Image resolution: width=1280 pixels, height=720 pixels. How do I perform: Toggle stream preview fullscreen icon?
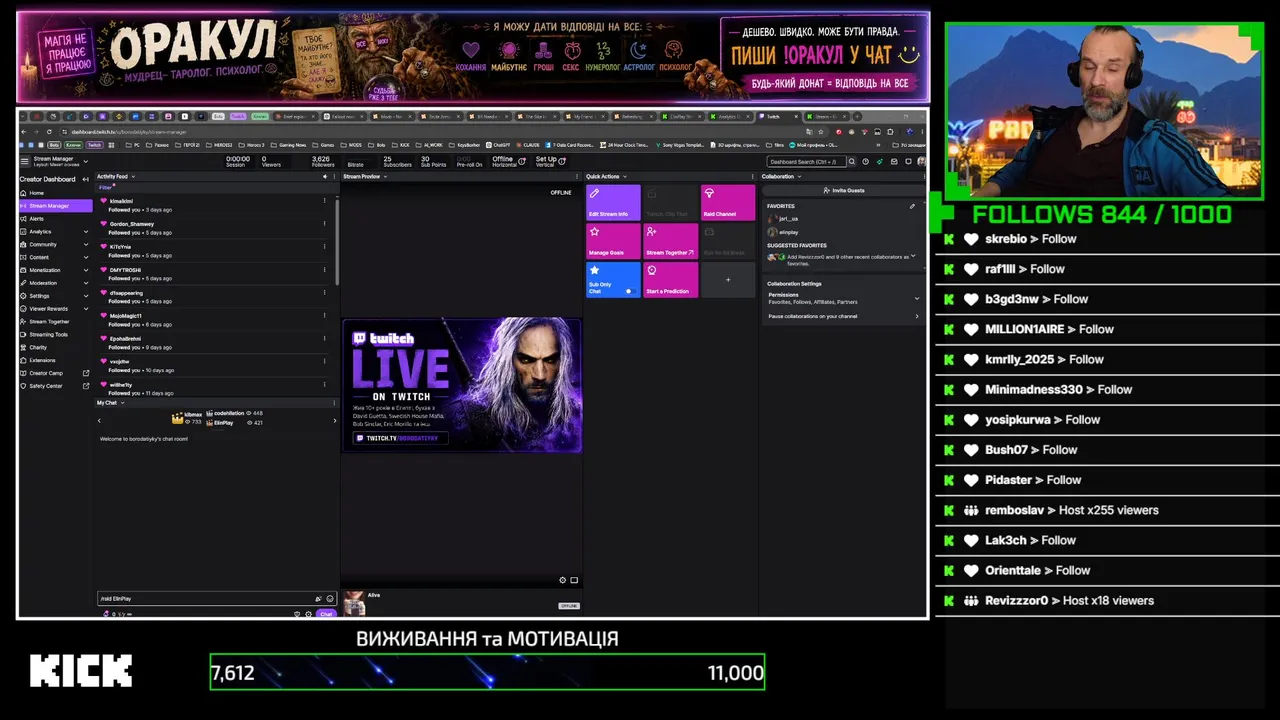click(x=574, y=580)
